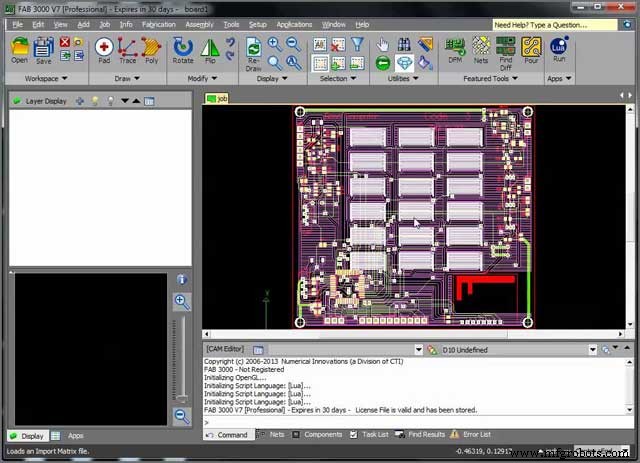Open the Find Diff tool
640x463 pixels.
pos(505,54)
